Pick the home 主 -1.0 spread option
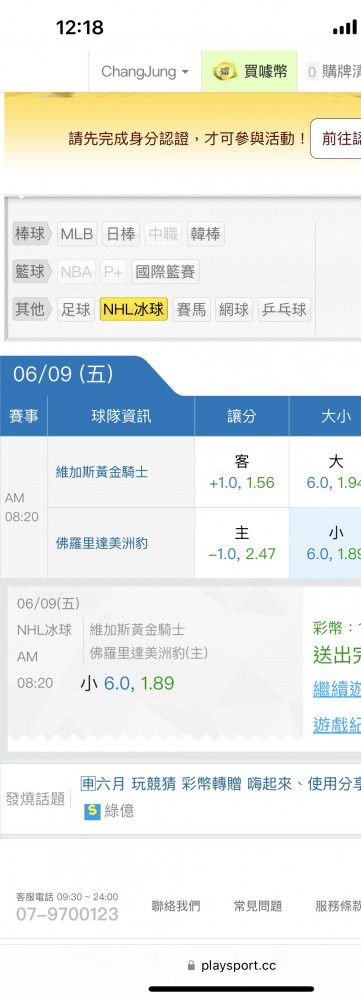This screenshot has height=1000, width=361. point(242,543)
